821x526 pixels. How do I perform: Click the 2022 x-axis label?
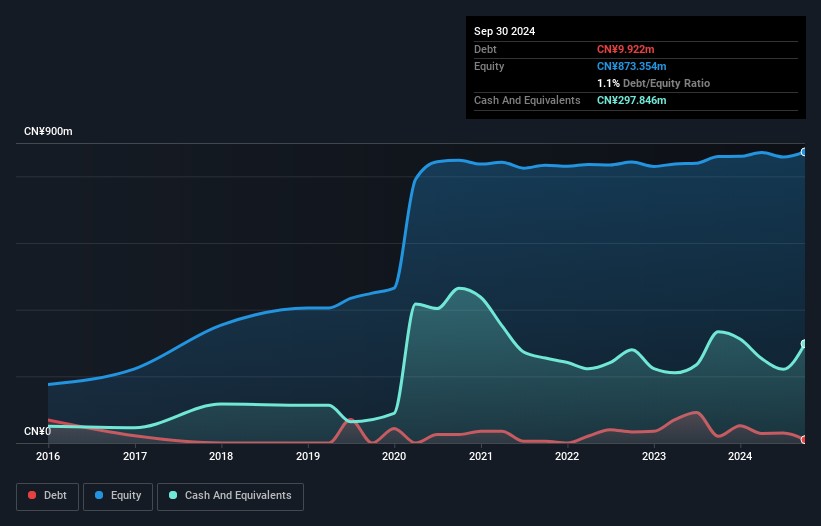coord(567,456)
